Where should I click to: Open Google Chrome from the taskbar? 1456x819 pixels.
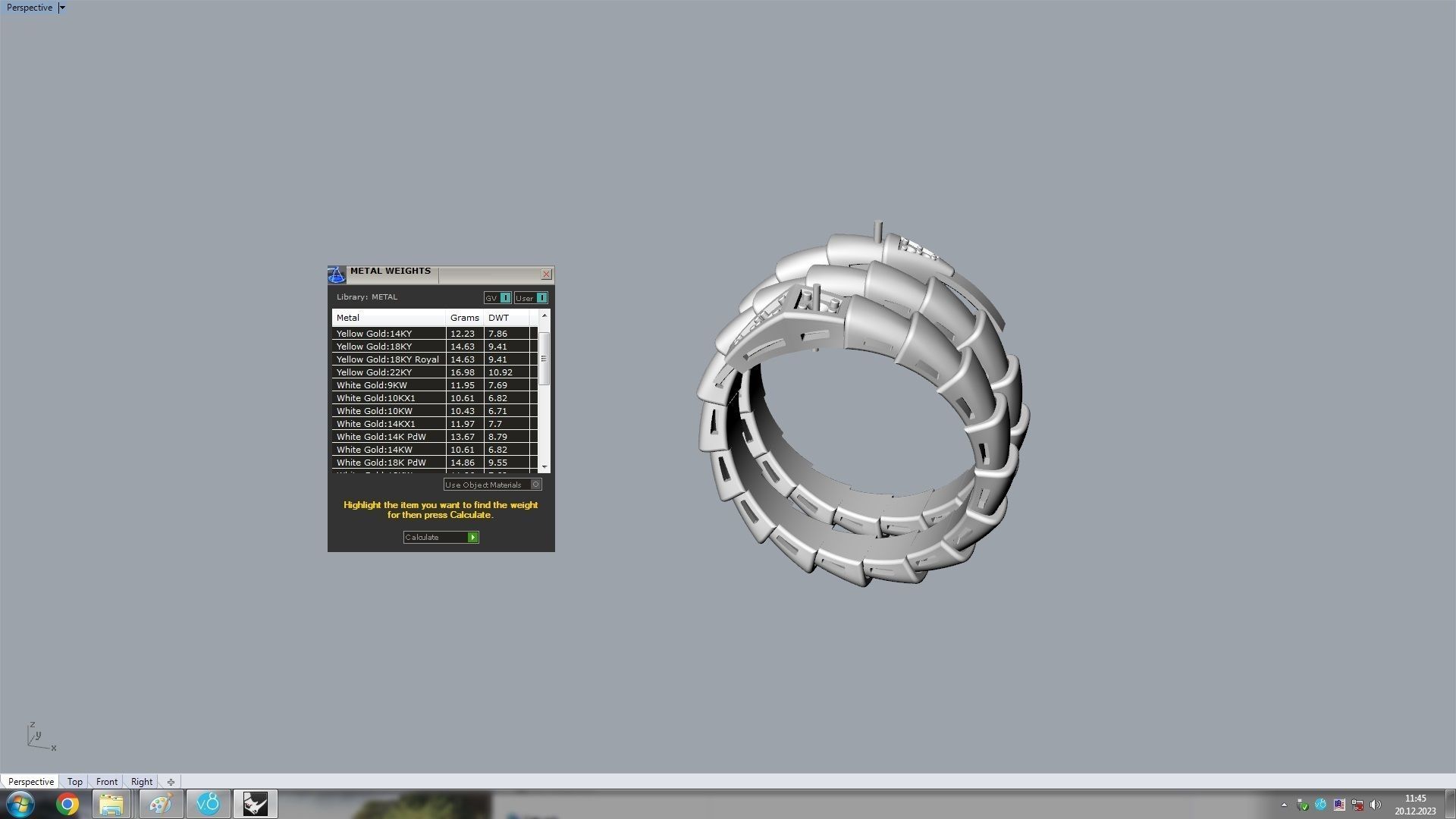click(67, 804)
